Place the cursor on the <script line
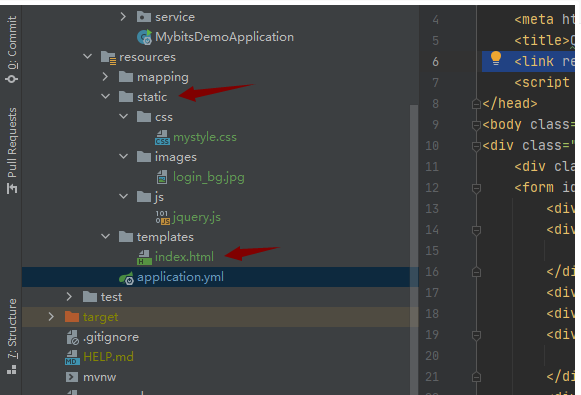This screenshot has height=395, width=581. tap(542, 82)
